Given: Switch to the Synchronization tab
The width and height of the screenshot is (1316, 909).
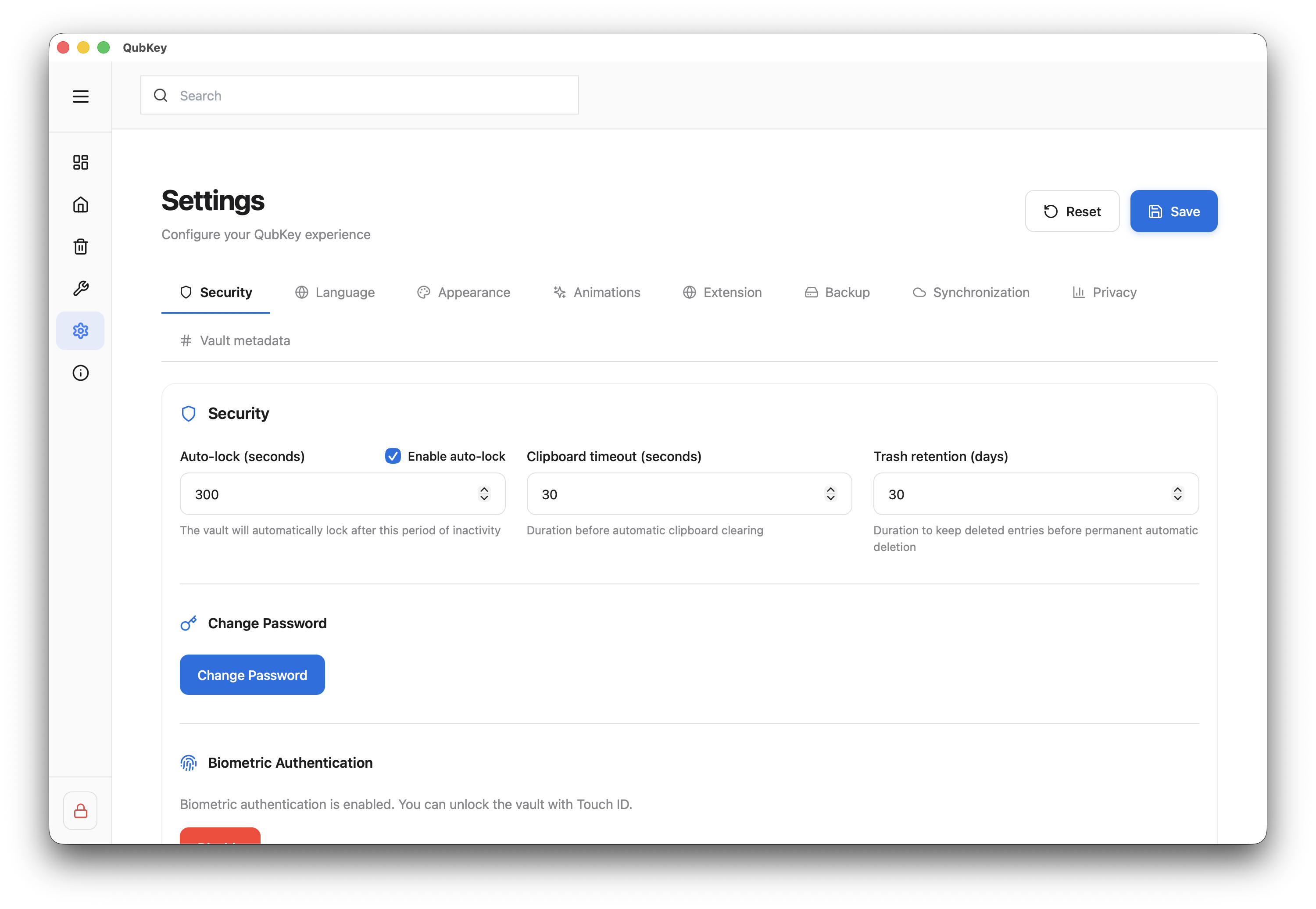Looking at the screenshot, I should 971,293.
